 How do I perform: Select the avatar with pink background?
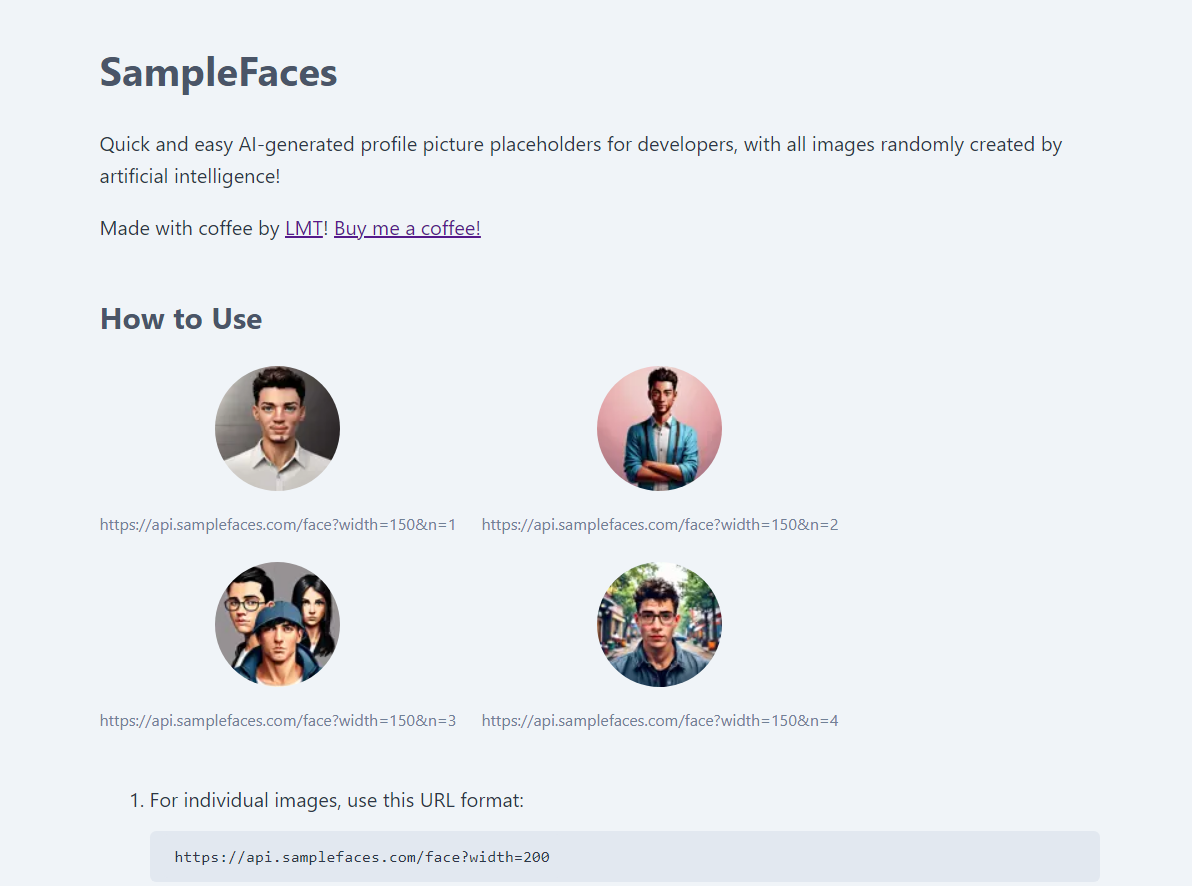coord(659,428)
